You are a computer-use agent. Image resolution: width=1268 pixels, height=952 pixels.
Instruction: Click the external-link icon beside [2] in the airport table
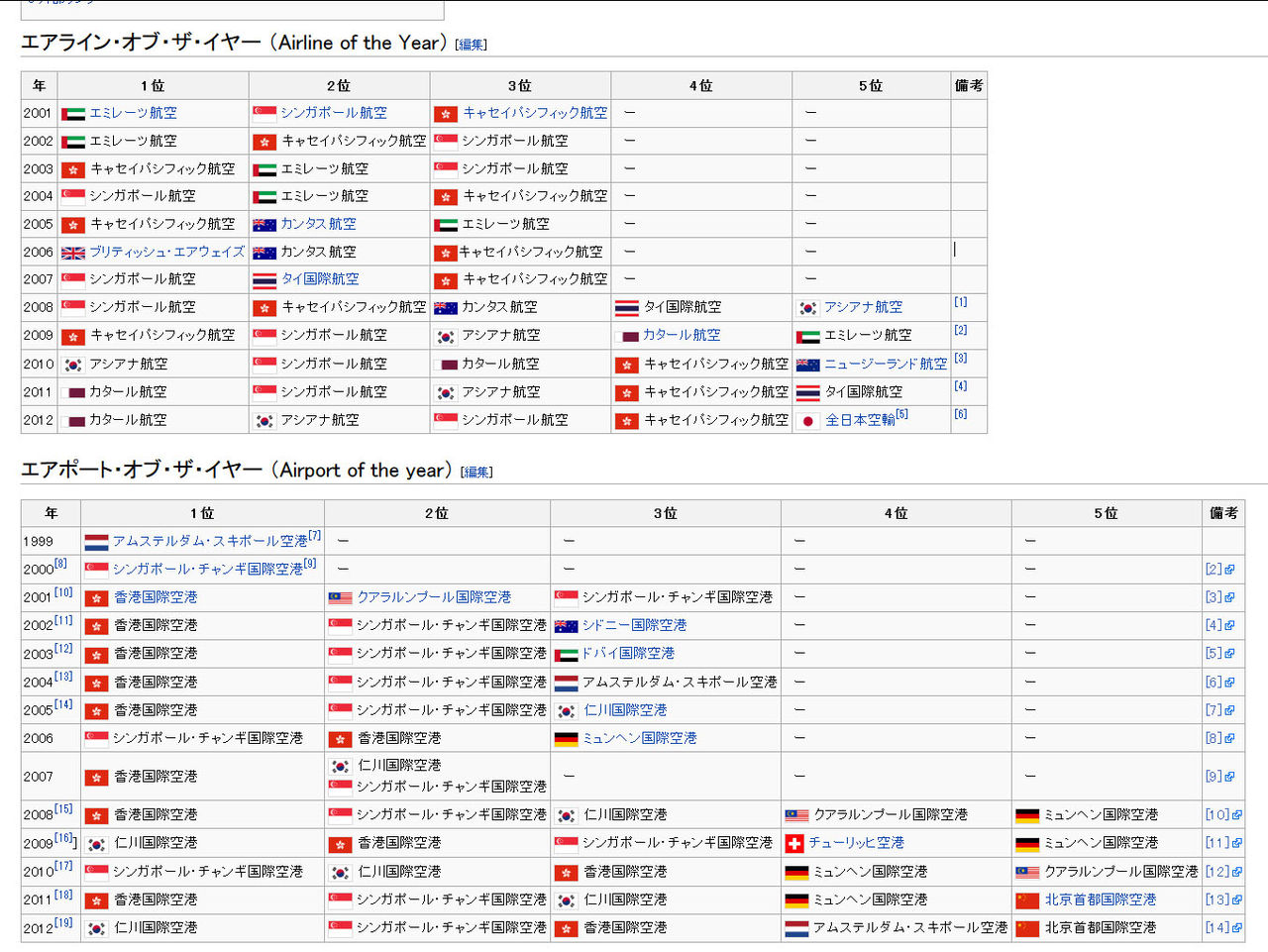pos(1229,570)
